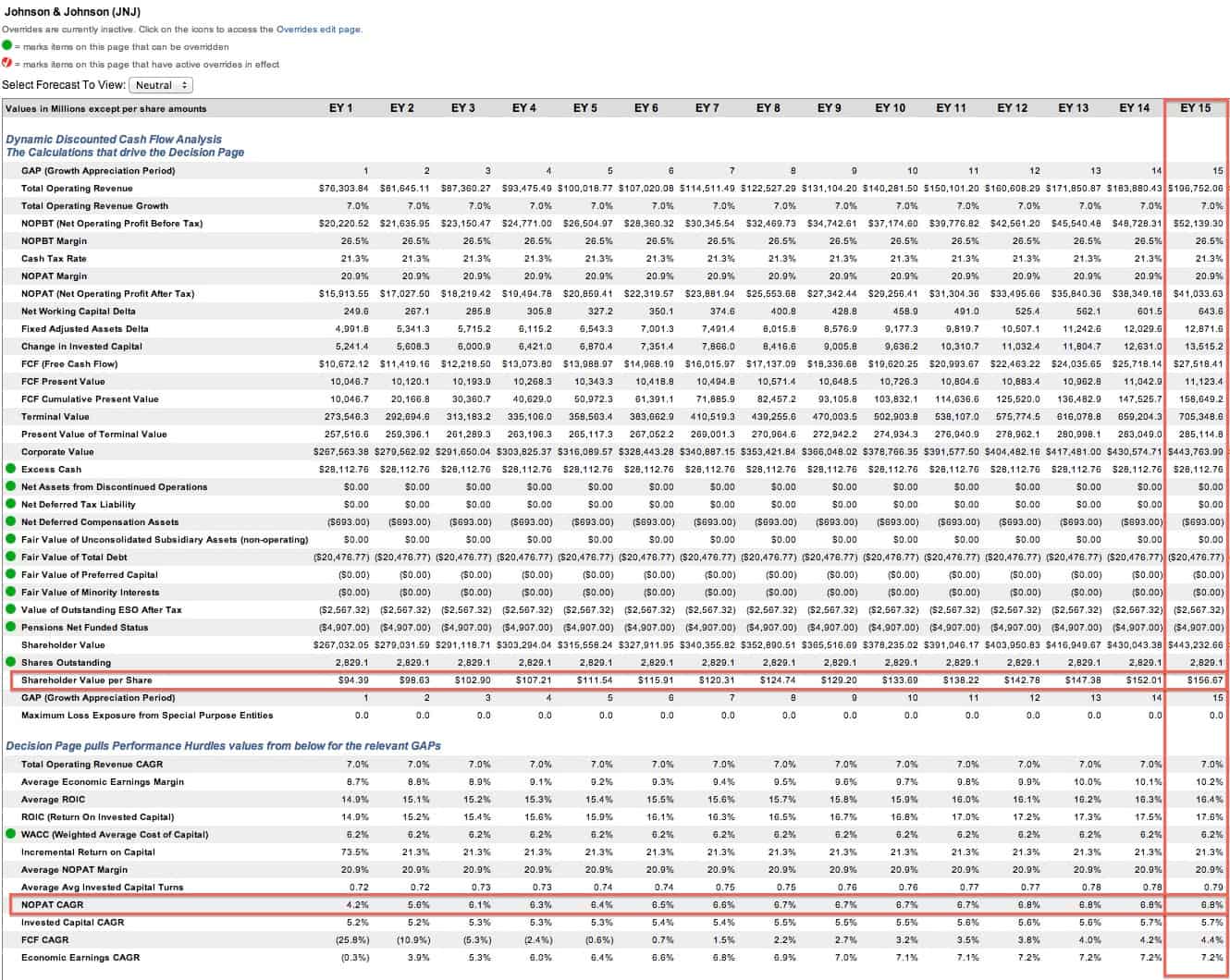1230x980 pixels.
Task: Click the Net Deferred Tax Liability override icon
Action: [8, 505]
